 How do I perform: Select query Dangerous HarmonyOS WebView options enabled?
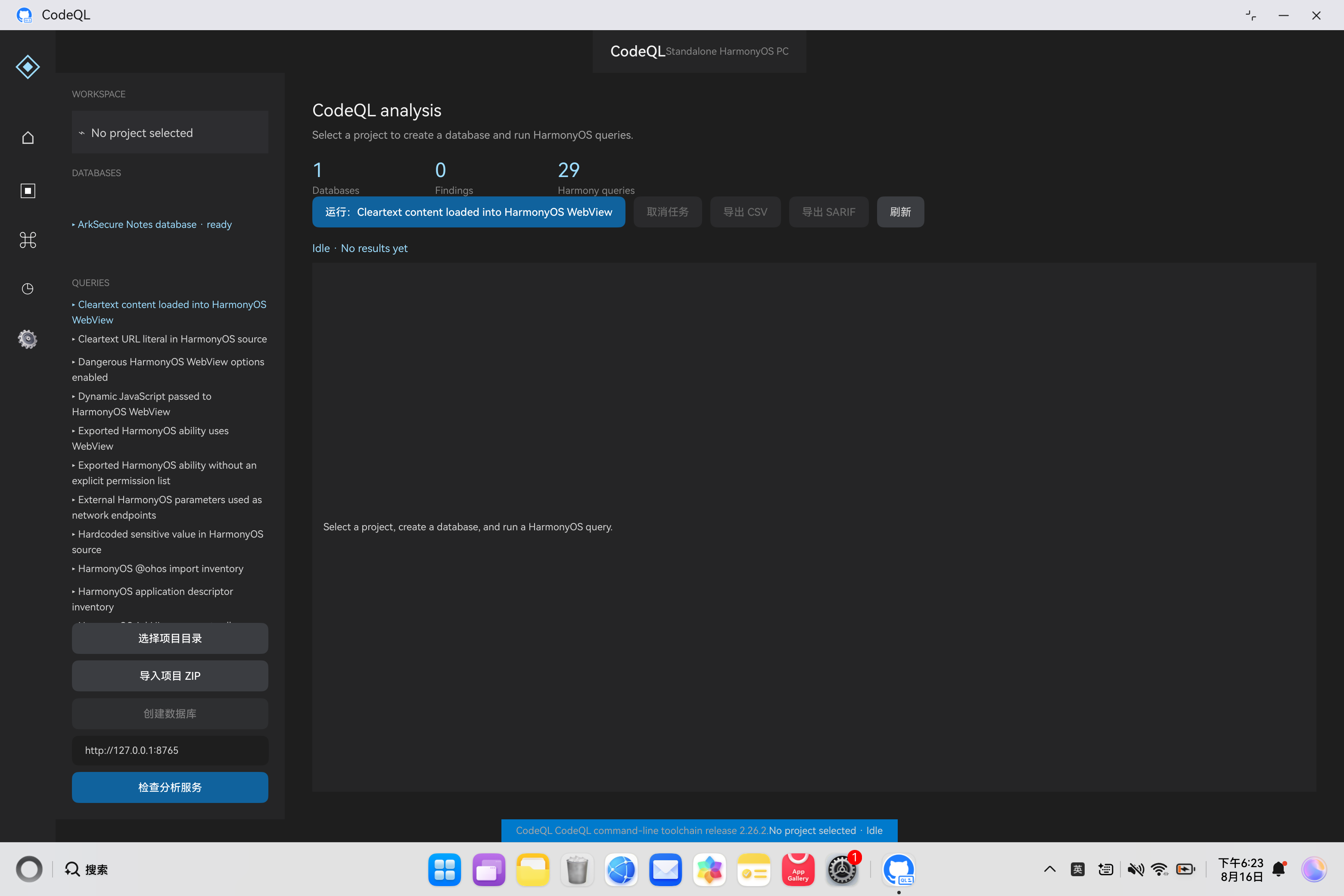(x=170, y=369)
